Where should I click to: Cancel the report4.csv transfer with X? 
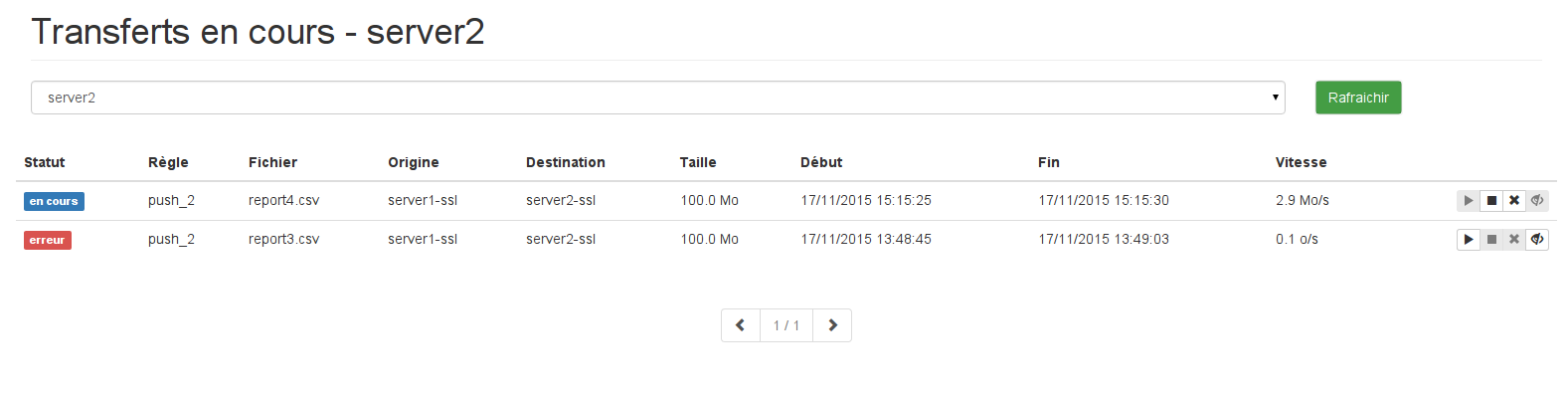pos(1514,201)
